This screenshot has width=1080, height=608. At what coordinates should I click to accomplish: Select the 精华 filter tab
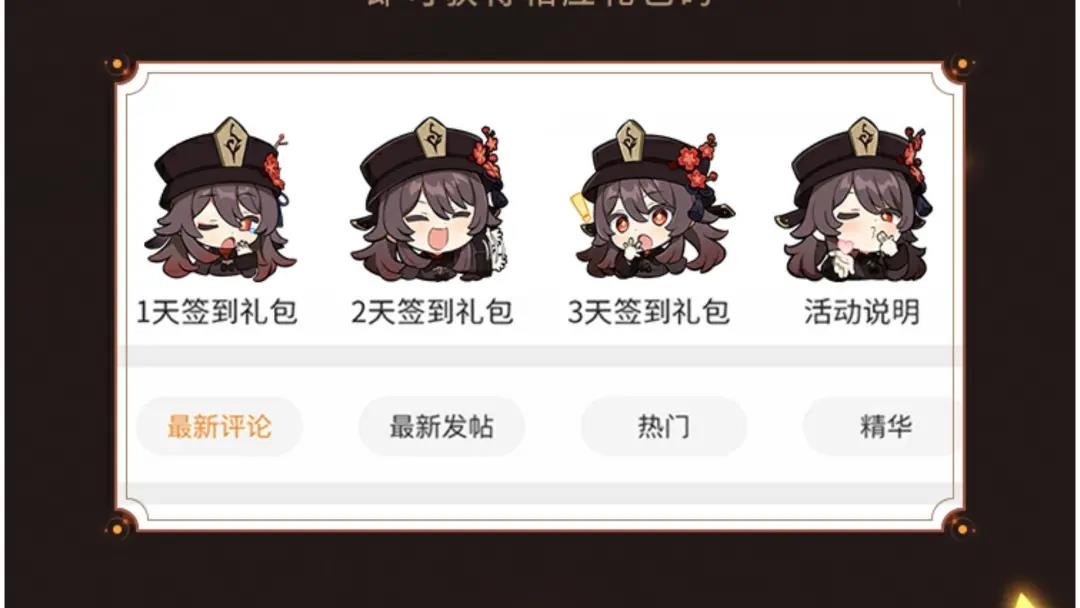883,426
